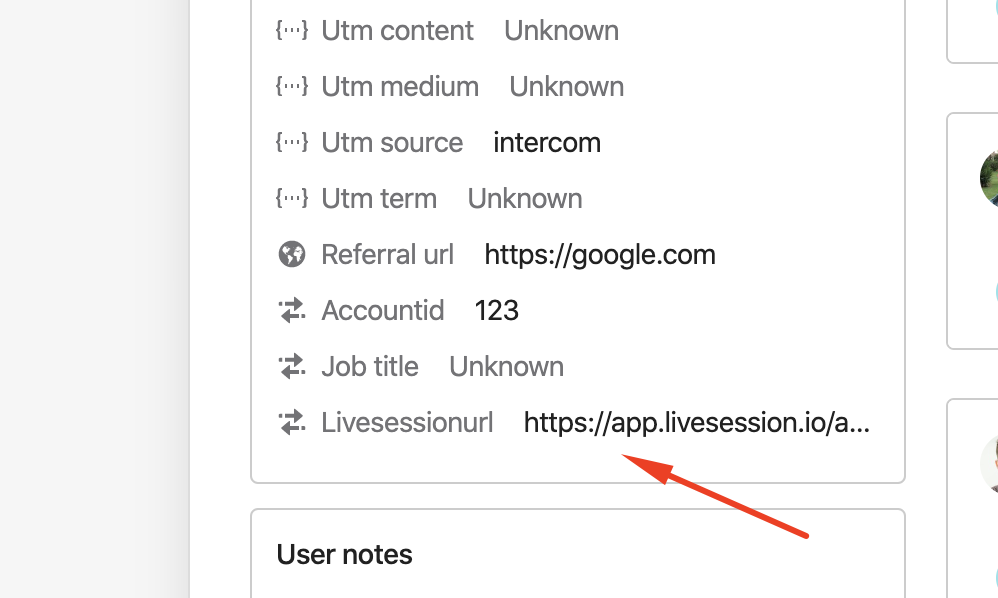
Task: Click the User notes heading
Action: coord(344,555)
